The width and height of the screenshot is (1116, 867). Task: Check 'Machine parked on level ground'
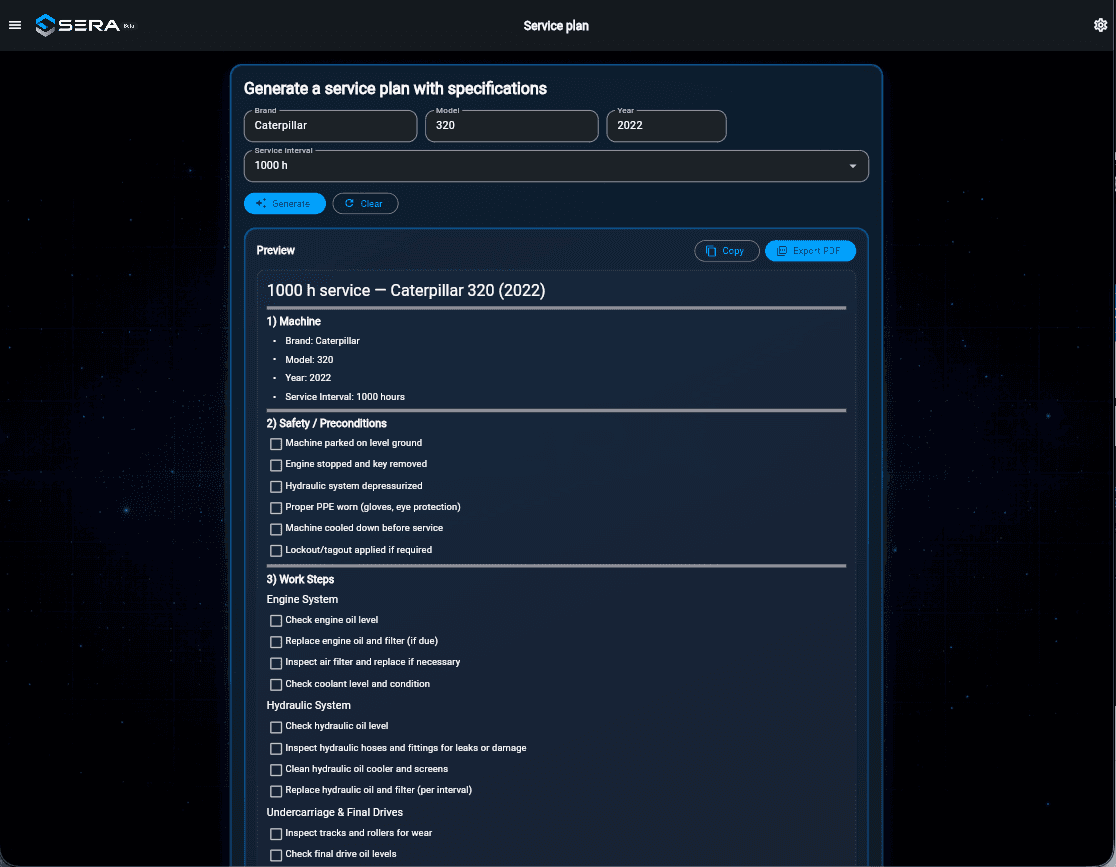tap(275, 443)
